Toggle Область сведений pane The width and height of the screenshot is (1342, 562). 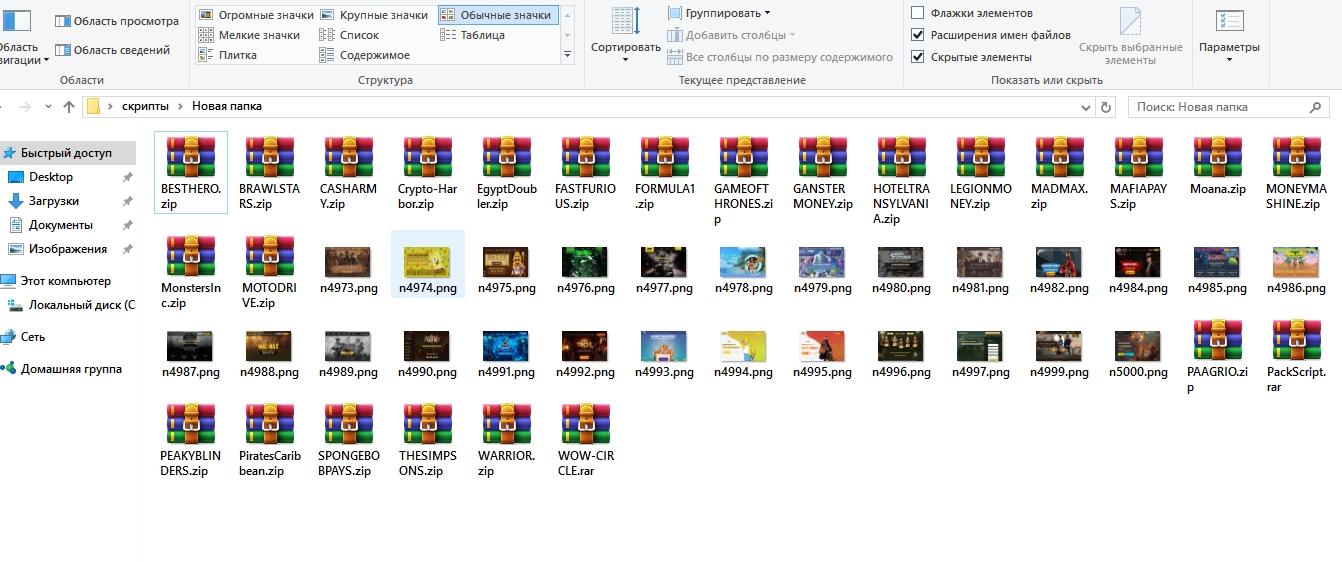(x=113, y=50)
